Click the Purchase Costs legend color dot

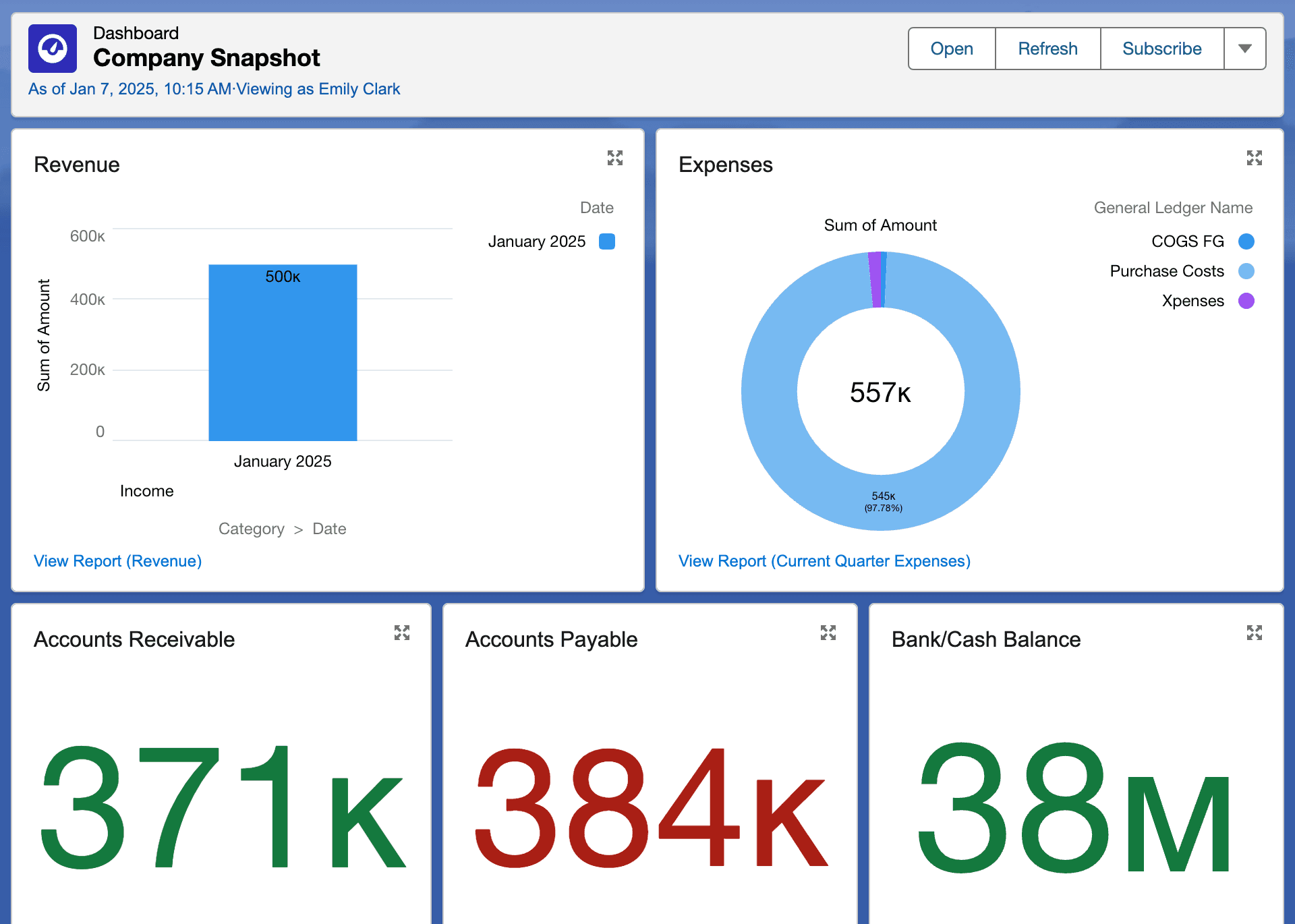pyautogui.click(x=1246, y=271)
